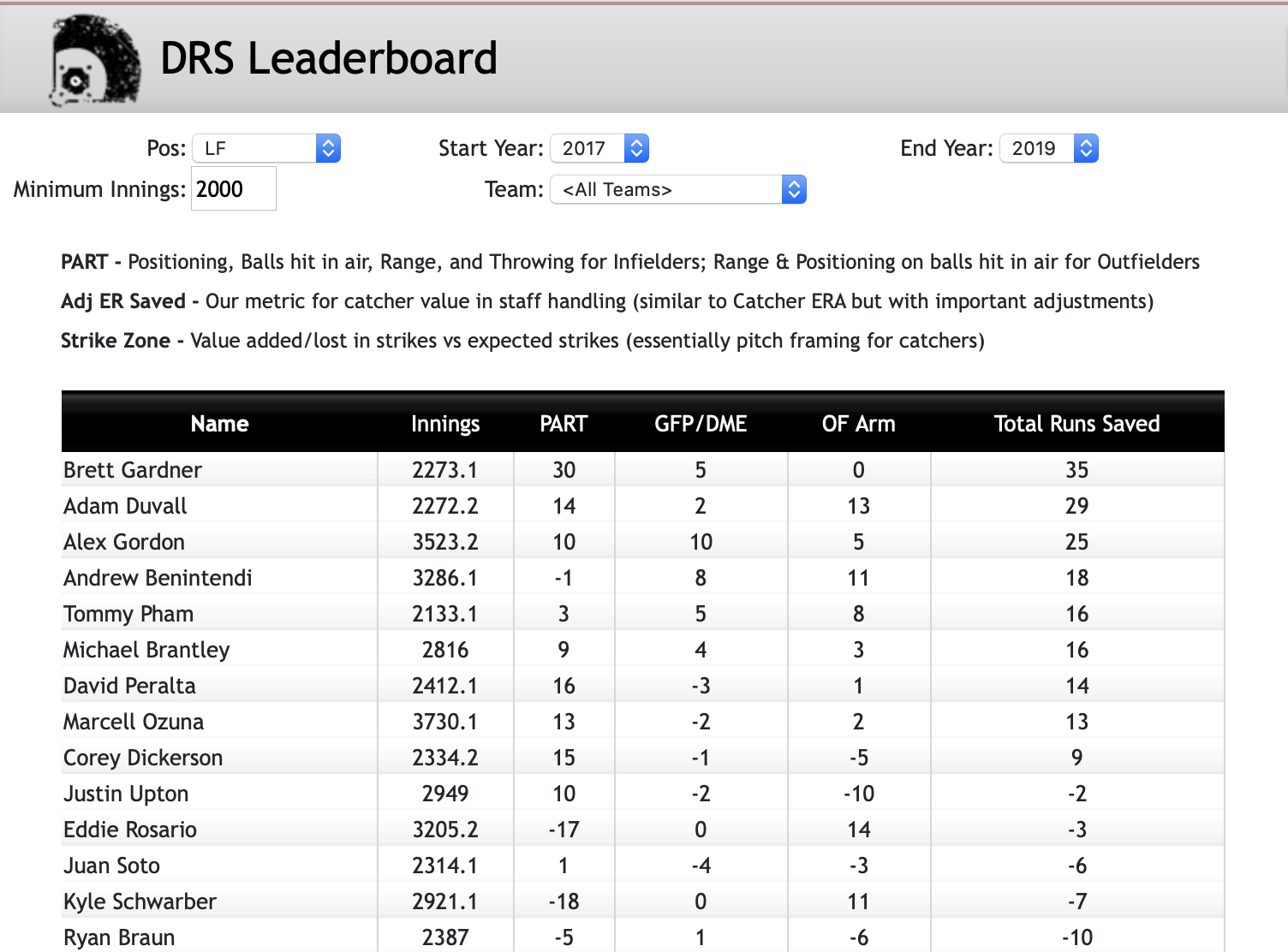
Task: Sort table by Name column header
Action: tap(219, 424)
